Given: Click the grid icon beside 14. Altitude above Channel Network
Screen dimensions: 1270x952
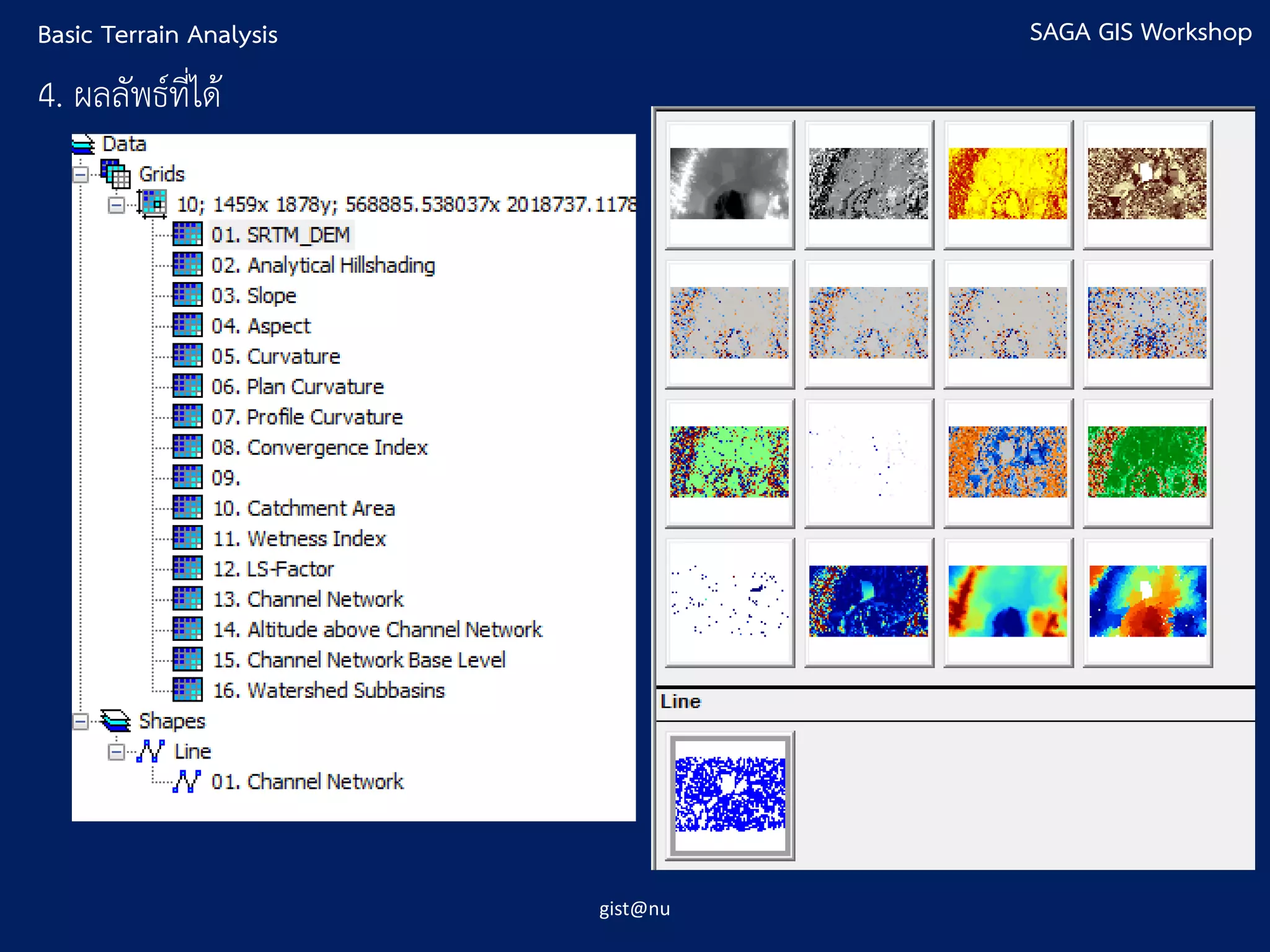Looking at the screenshot, I should [x=187, y=629].
